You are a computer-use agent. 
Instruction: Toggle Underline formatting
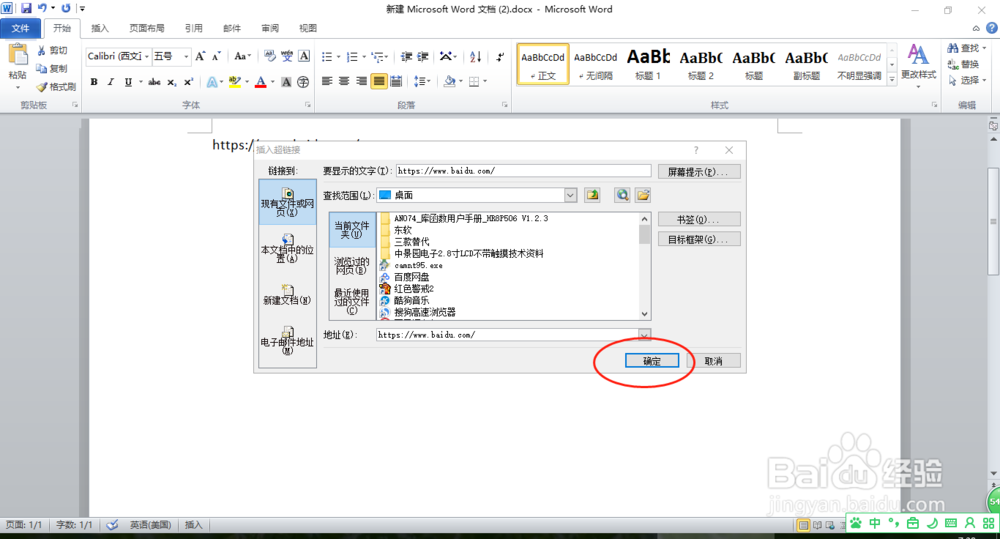coord(128,82)
